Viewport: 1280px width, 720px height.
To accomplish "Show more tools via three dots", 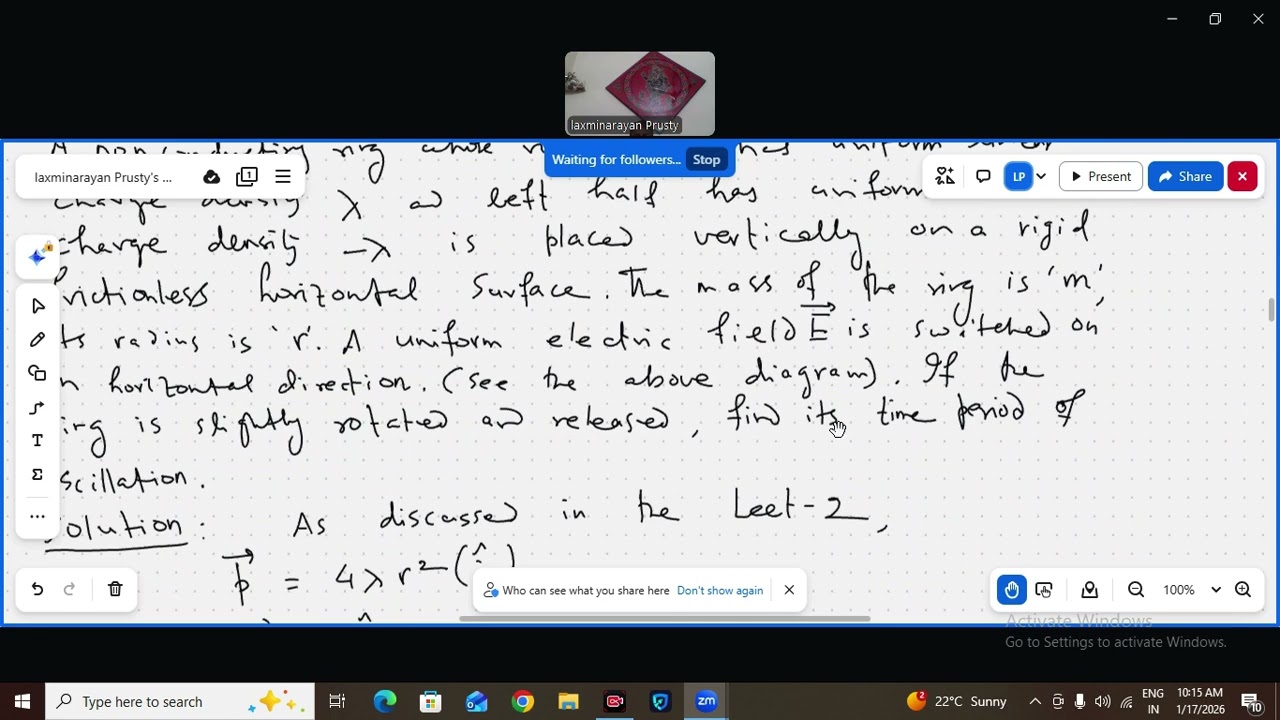I will tap(37, 516).
